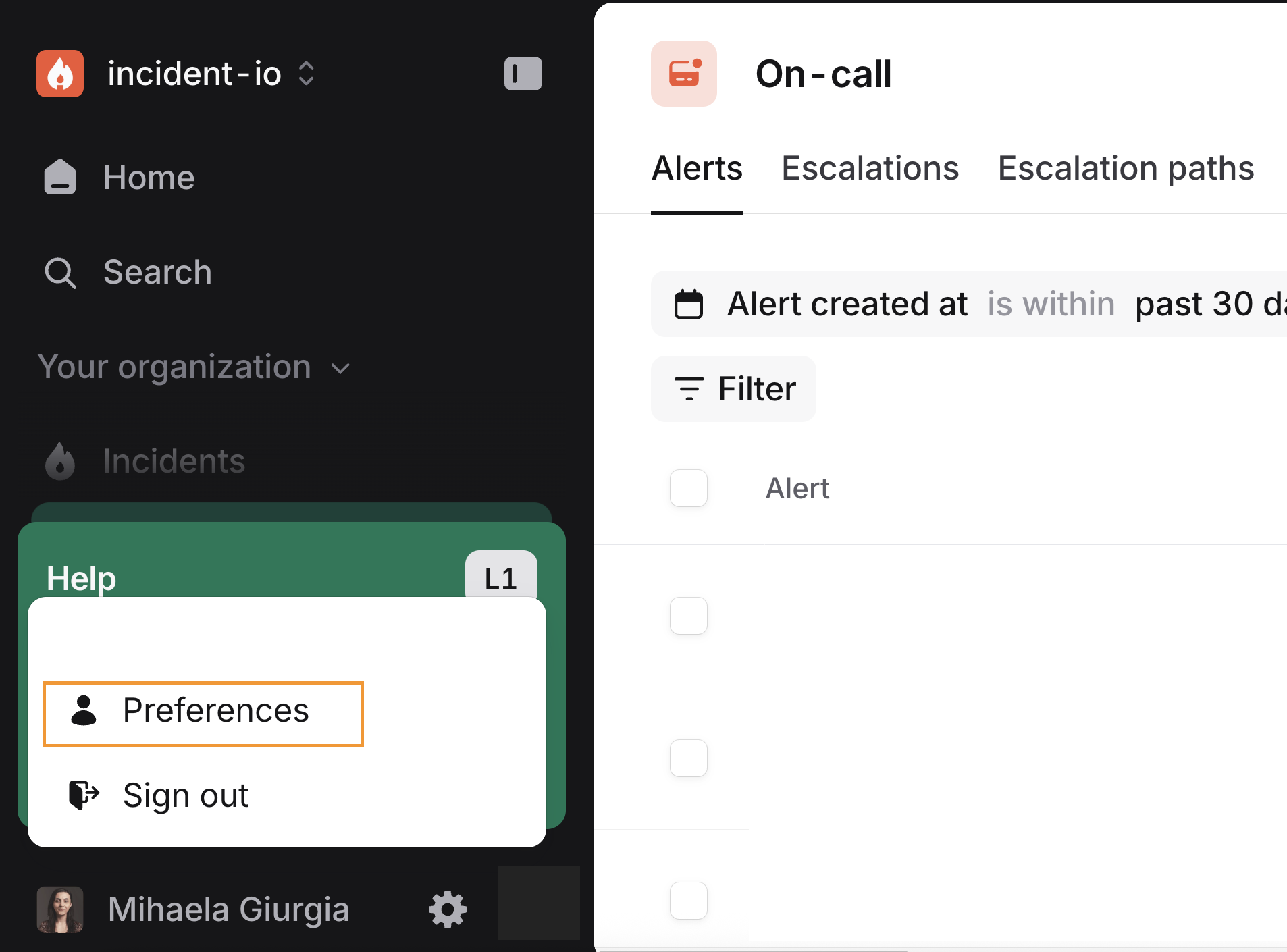Click the On-call pager icon
The image size is (1287, 952).
click(684, 74)
